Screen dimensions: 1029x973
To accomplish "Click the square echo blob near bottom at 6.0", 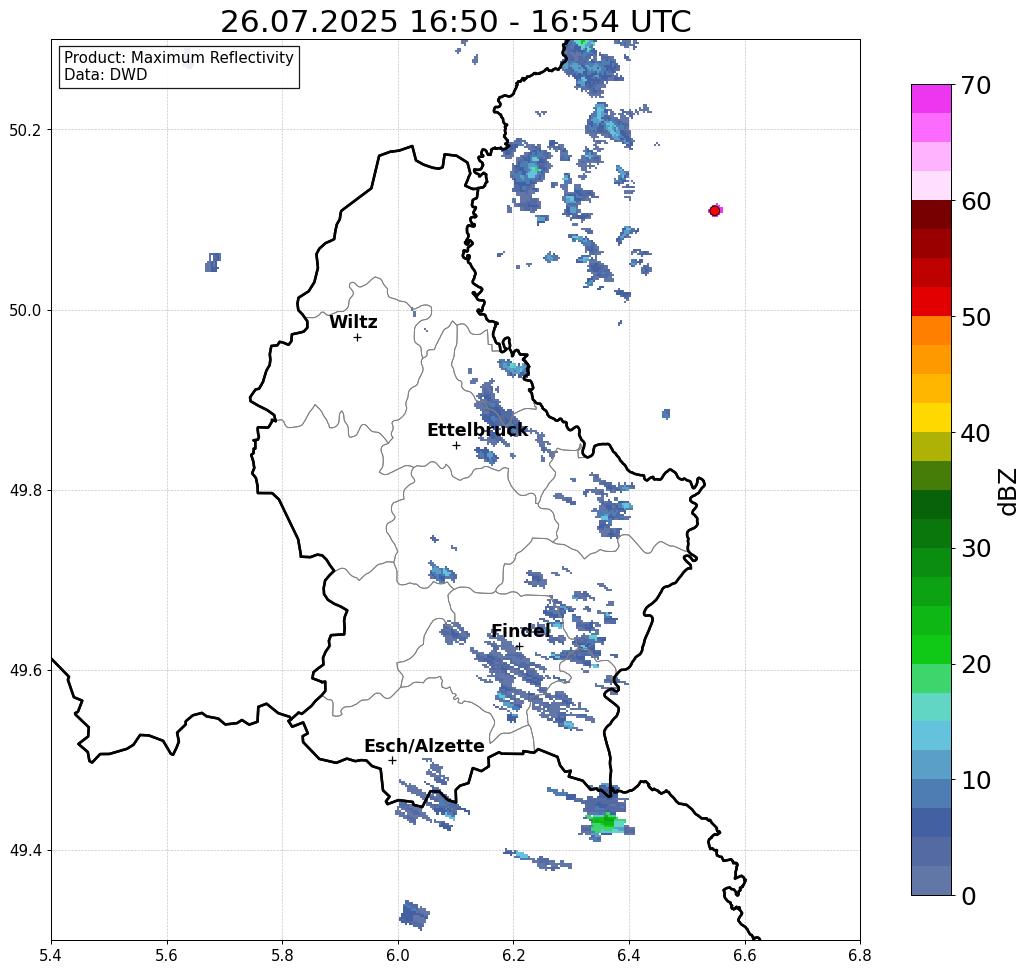I will [x=414, y=915].
